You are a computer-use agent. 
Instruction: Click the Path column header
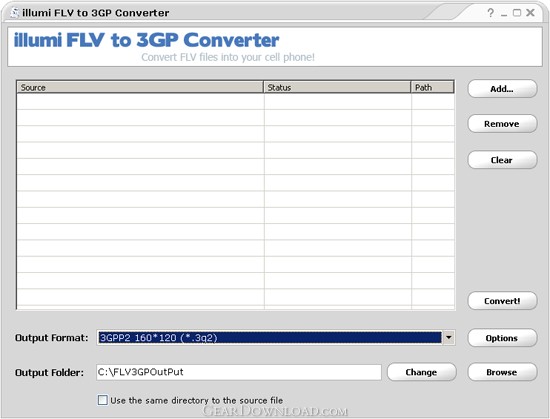pos(432,87)
